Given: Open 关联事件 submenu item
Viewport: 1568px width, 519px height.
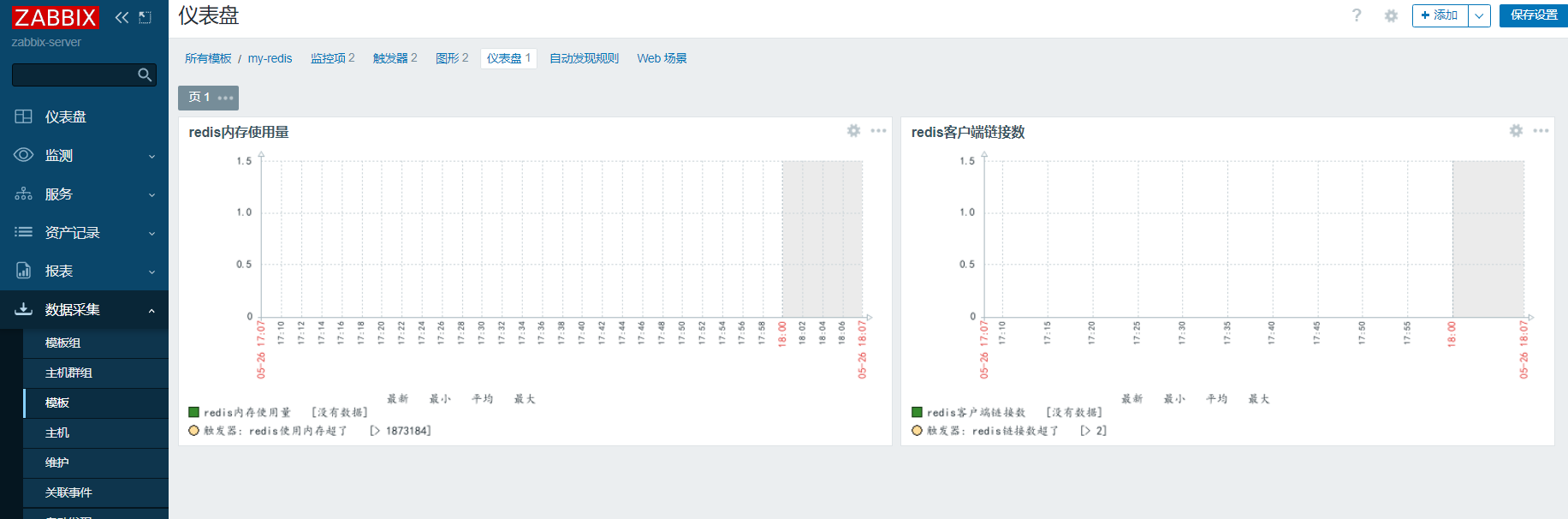Looking at the screenshot, I should (96, 492).
